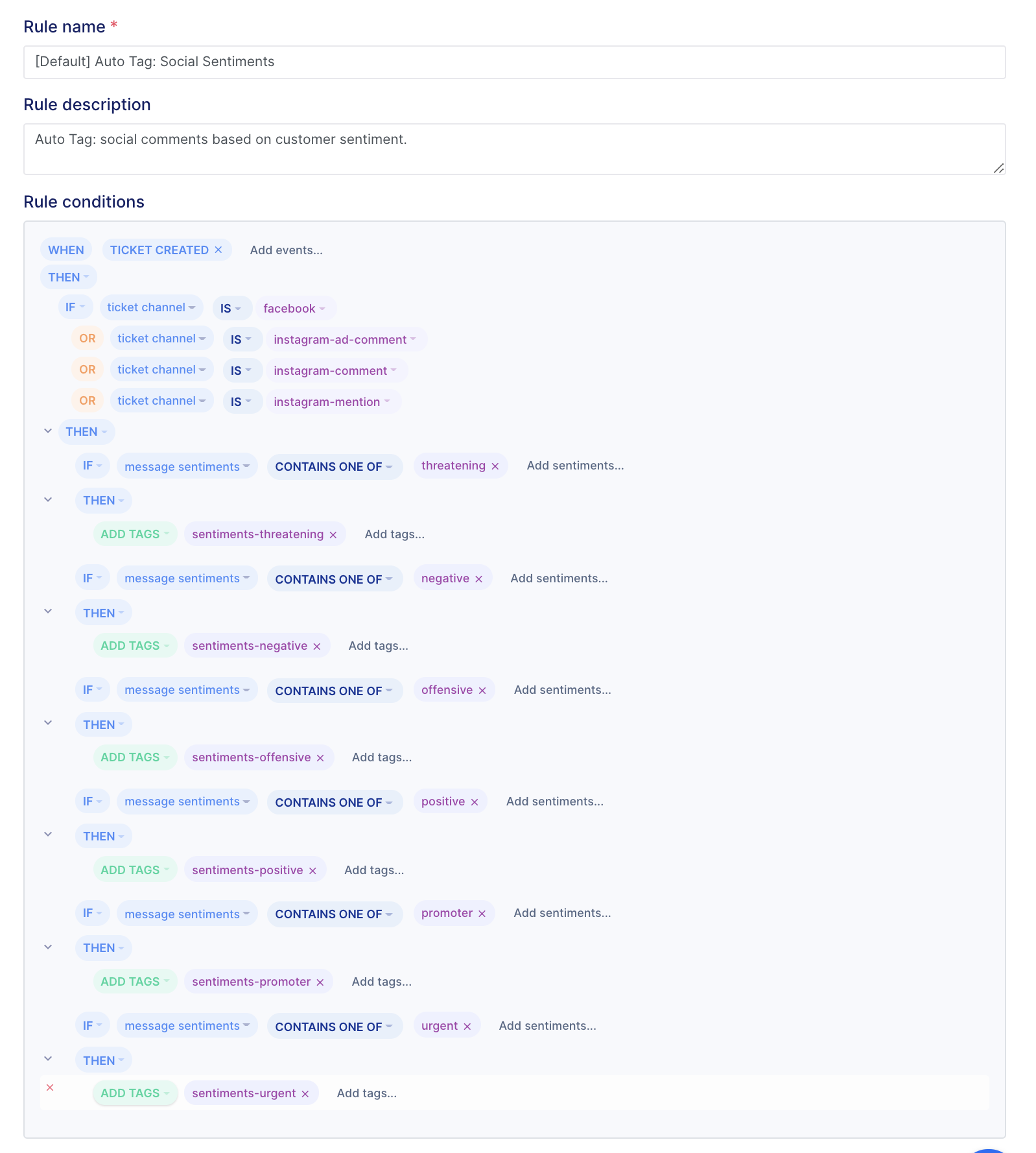Screen dimensions: 1036x1153
Task: Collapse the THEN block above threatening condition
Action: coord(48,431)
